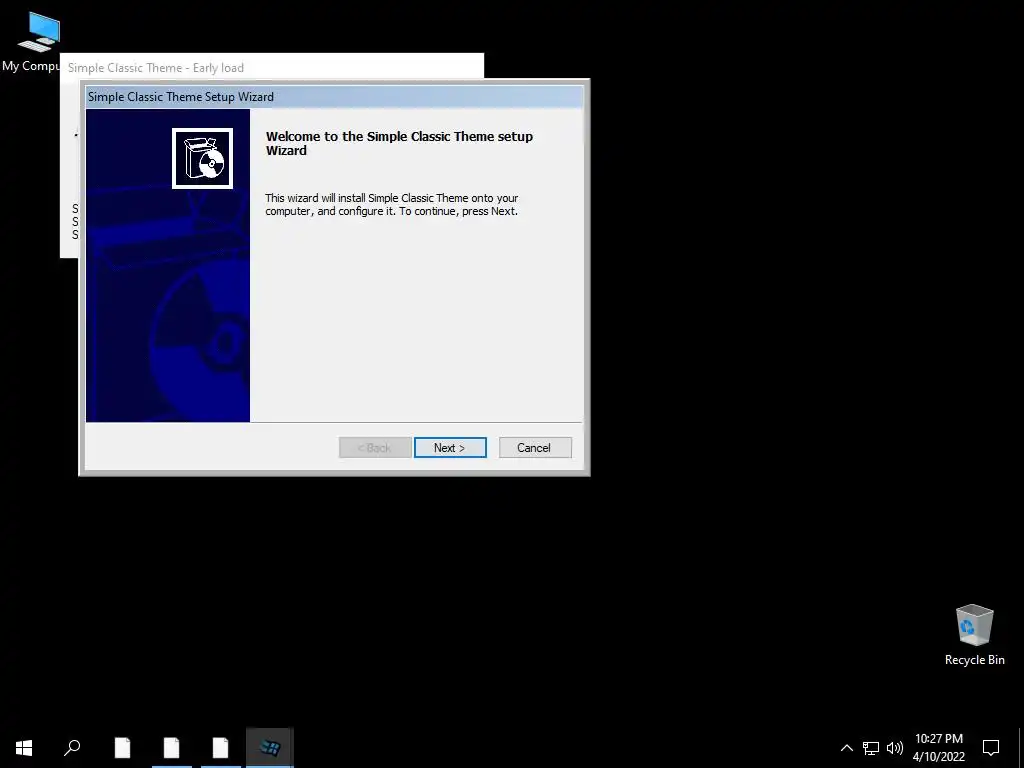The image size is (1024, 768).
Task: Select the Recycle Bin desktop icon
Action: point(974,635)
